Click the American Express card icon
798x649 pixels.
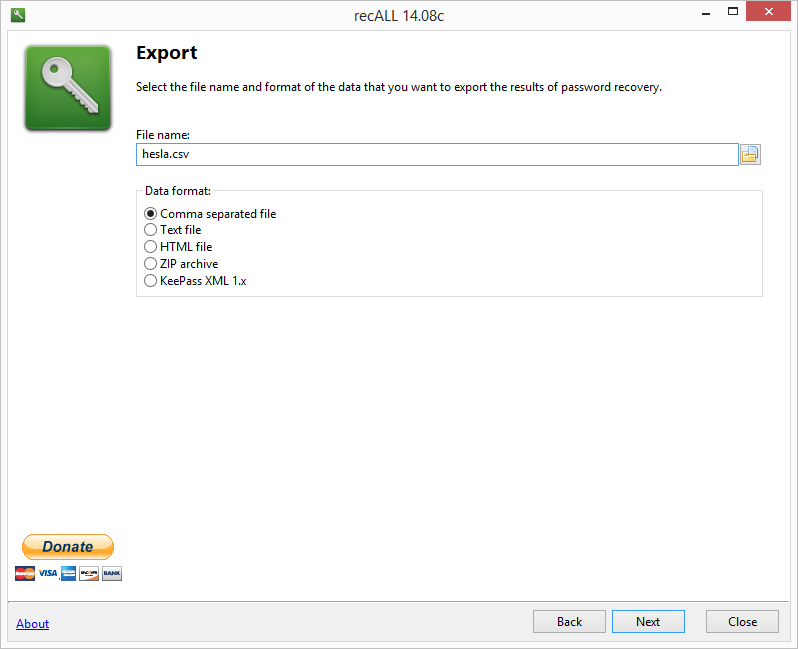click(68, 573)
